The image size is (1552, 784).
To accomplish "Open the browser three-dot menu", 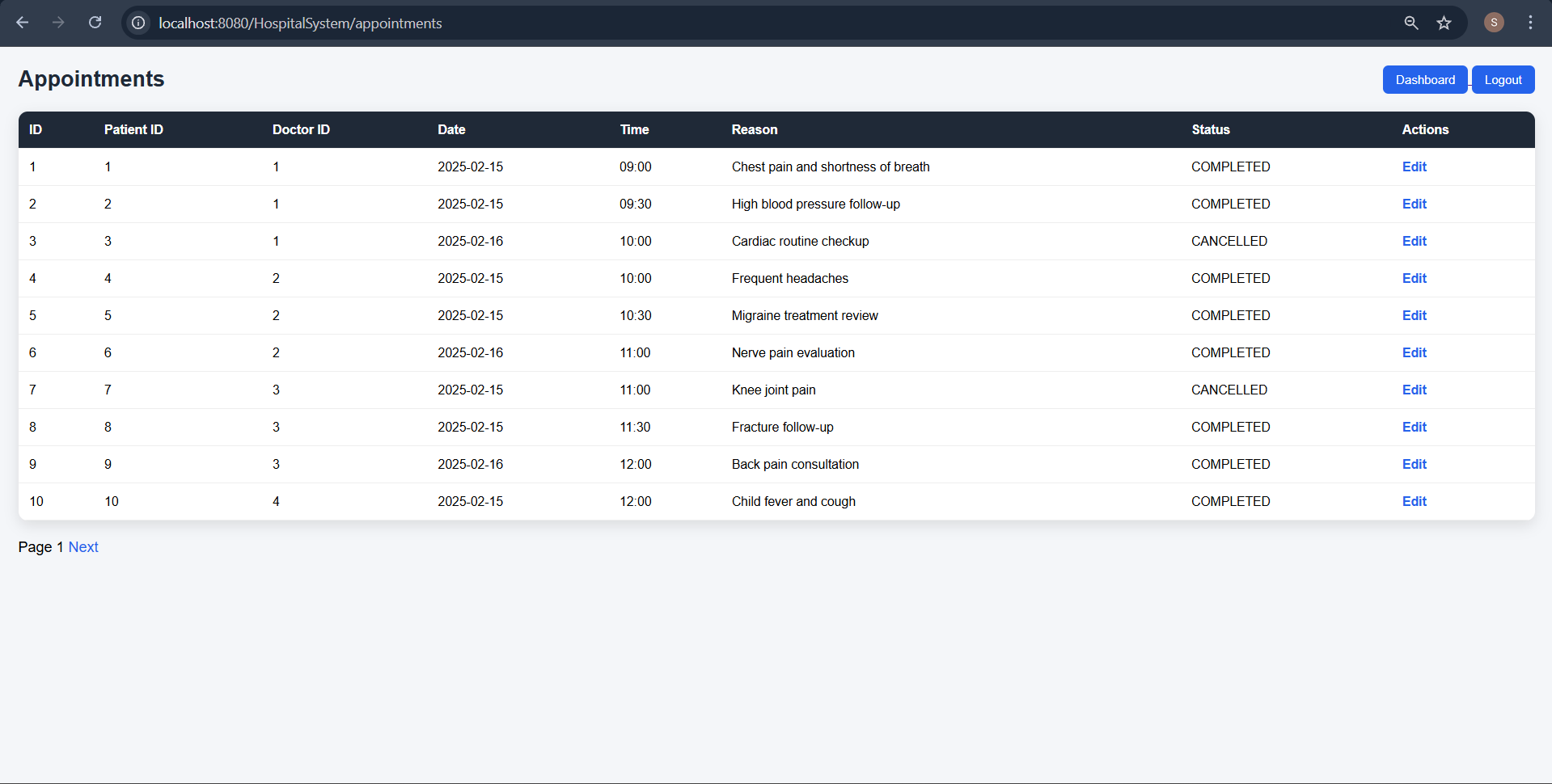I will click(x=1530, y=23).
